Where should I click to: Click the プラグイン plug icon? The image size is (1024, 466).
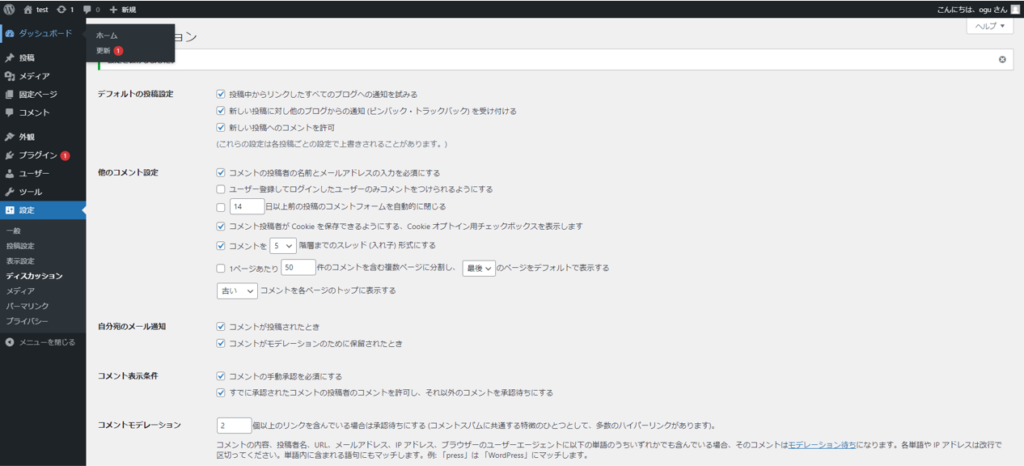(9, 155)
